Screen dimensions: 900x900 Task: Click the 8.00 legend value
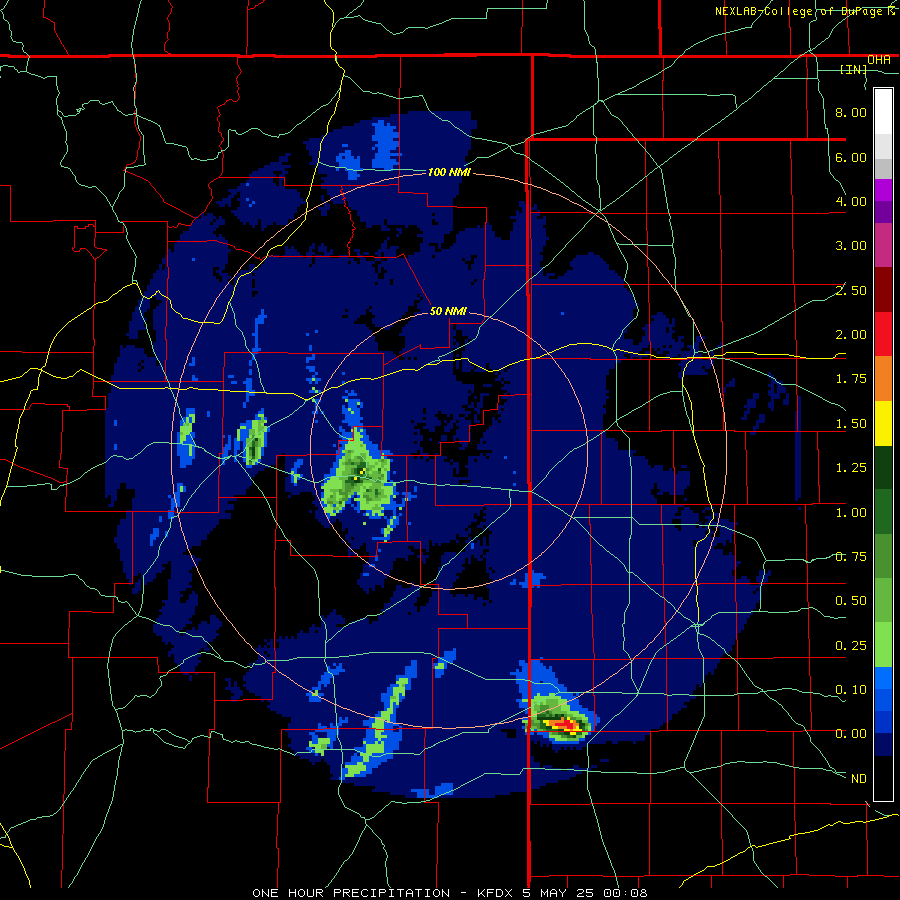coord(851,112)
